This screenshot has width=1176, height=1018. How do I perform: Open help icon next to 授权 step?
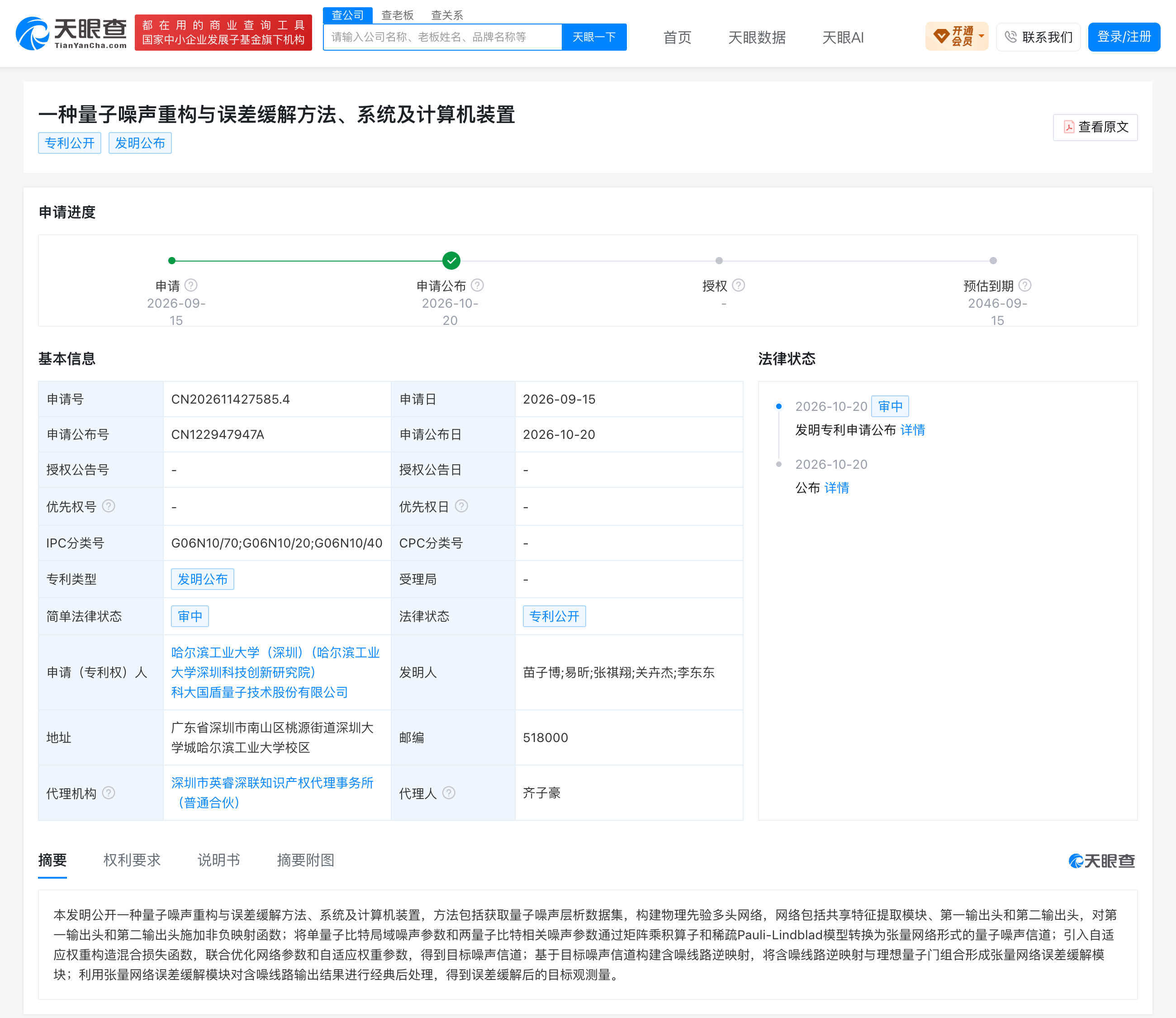(738, 285)
